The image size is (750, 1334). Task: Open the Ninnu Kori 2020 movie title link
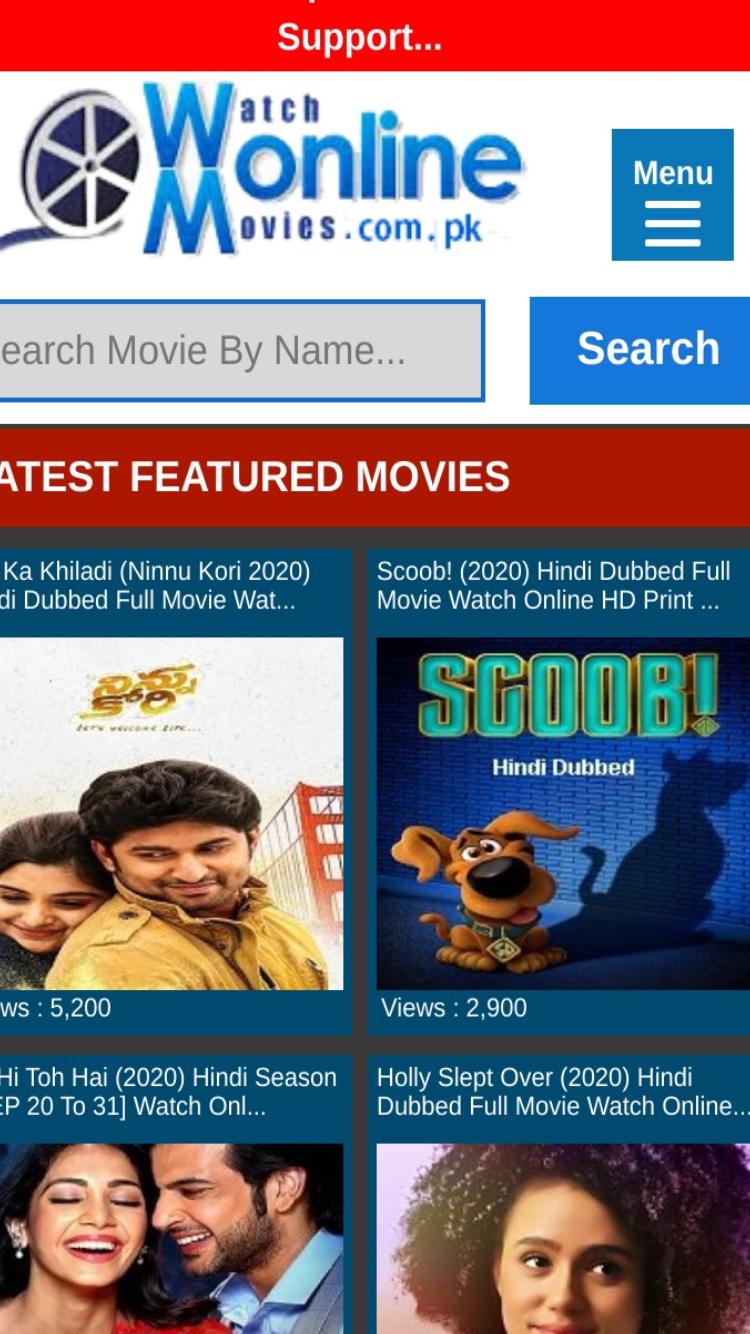155,586
